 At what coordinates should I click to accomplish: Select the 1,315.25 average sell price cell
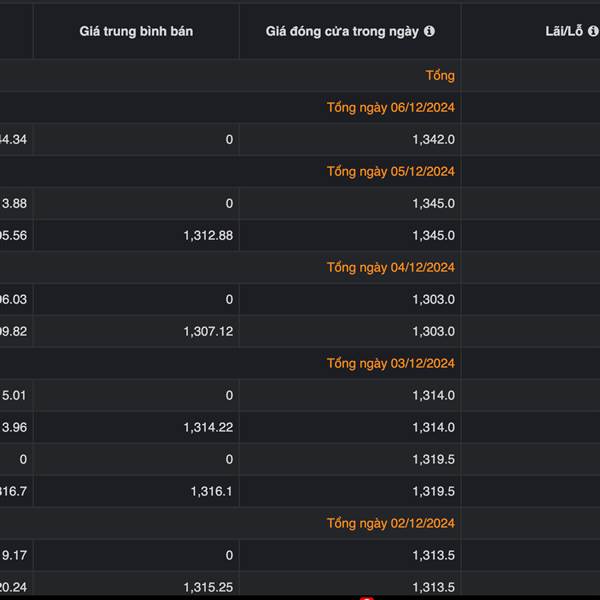(208, 587)
